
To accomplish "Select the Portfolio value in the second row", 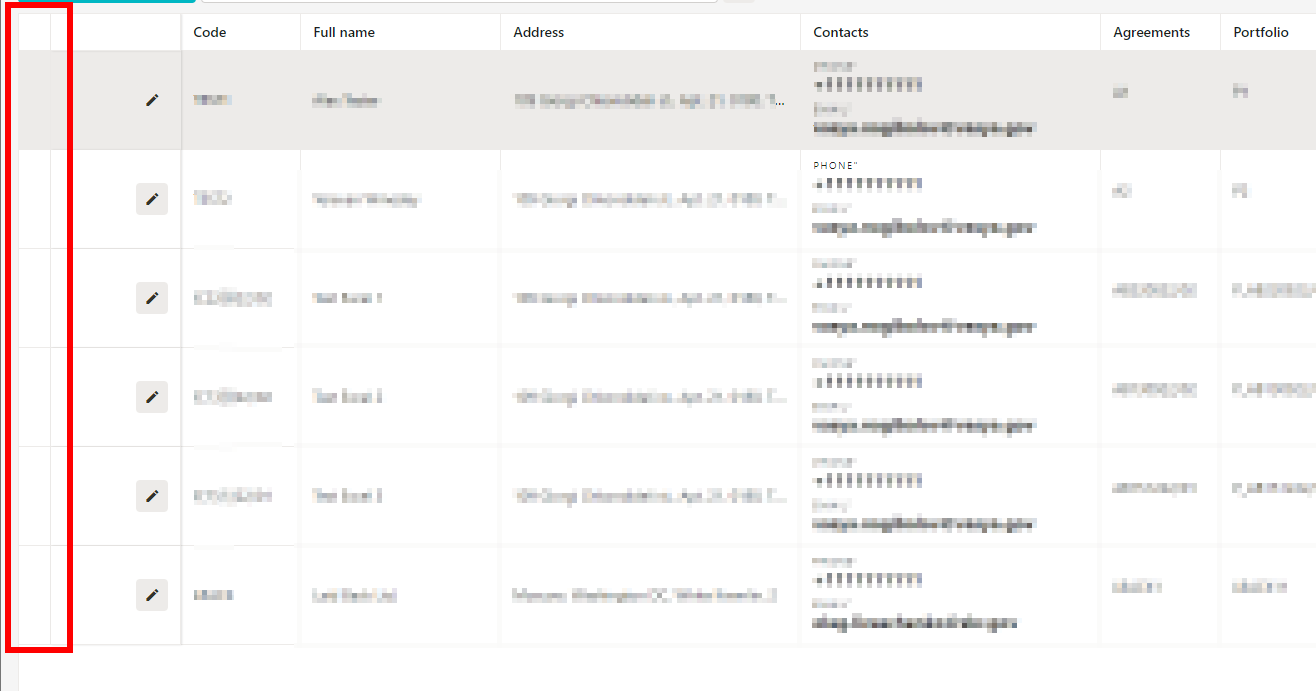I will pos(1241,191).
